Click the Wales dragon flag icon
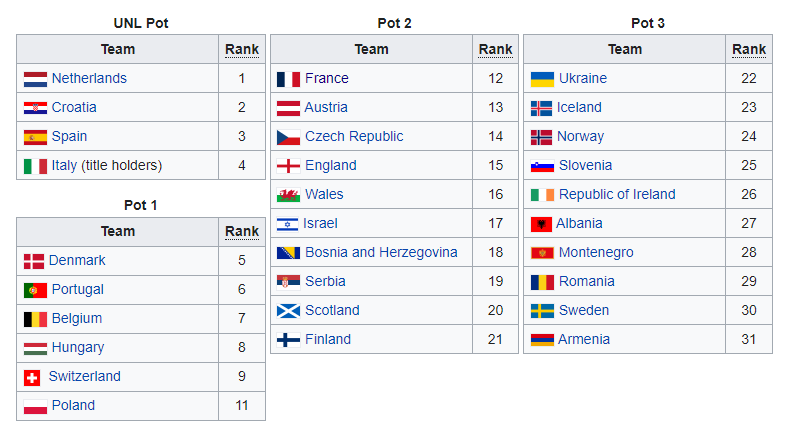The height and width of the screenshot is (444, 811). point(288,195)
